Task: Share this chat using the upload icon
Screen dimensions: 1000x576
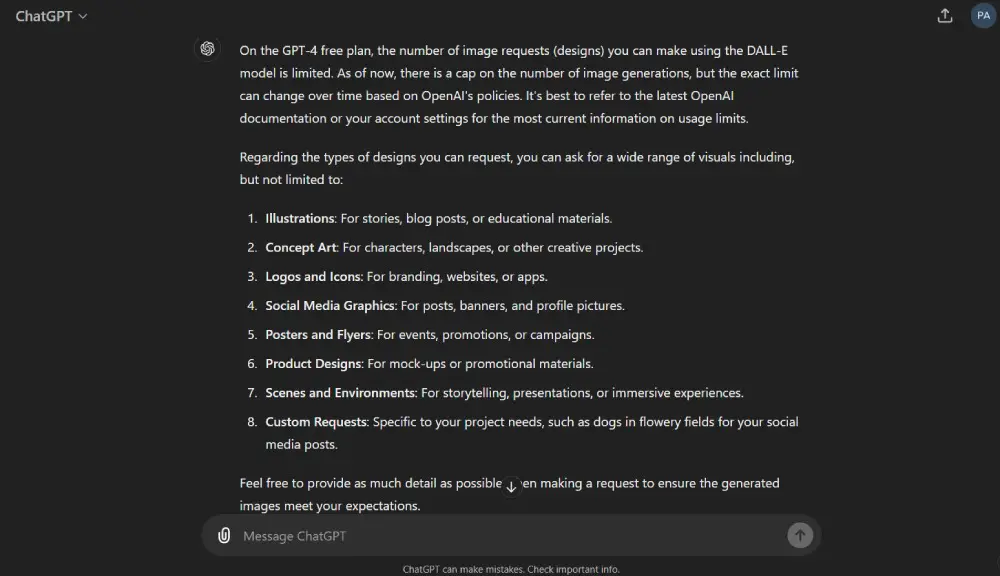Action: pyautogui.click(x=945, y=16)
